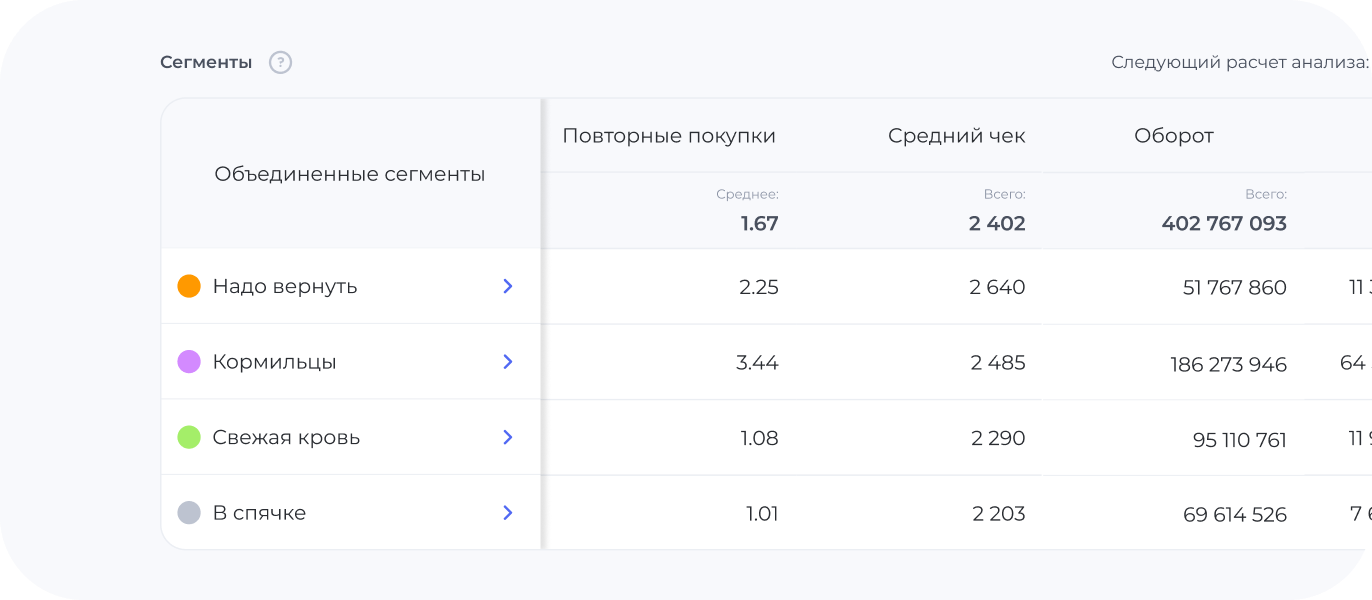
Task: Click the green dot for Свежая кровь
Action: 189,438
